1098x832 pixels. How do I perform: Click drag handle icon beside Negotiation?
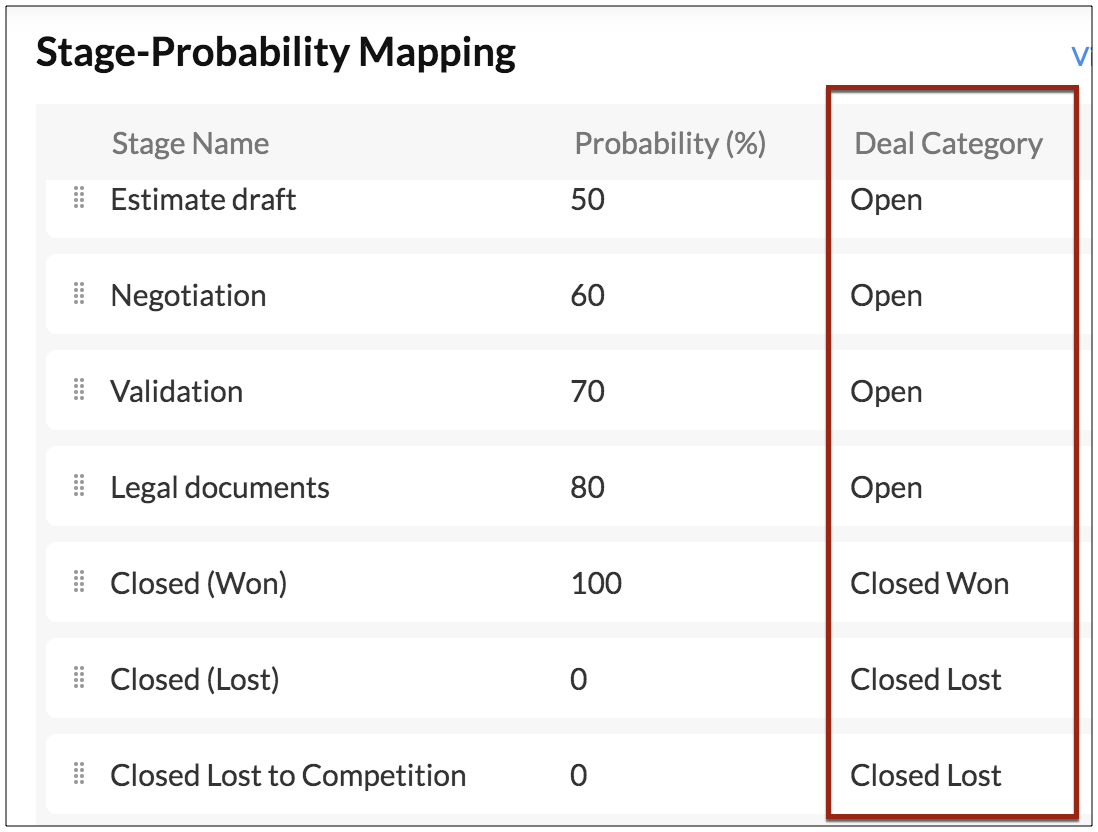(79, 294)
